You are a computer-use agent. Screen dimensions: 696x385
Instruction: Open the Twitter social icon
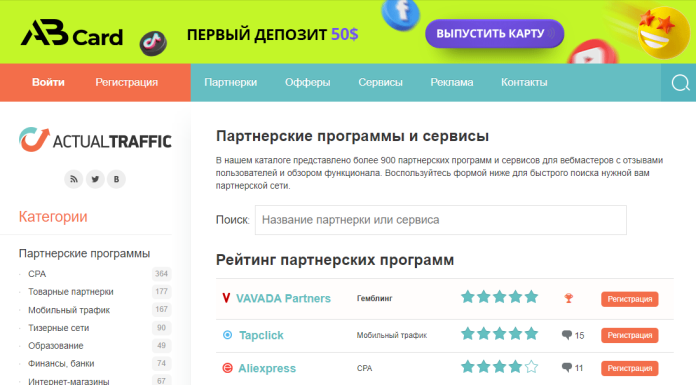point(95,179)
